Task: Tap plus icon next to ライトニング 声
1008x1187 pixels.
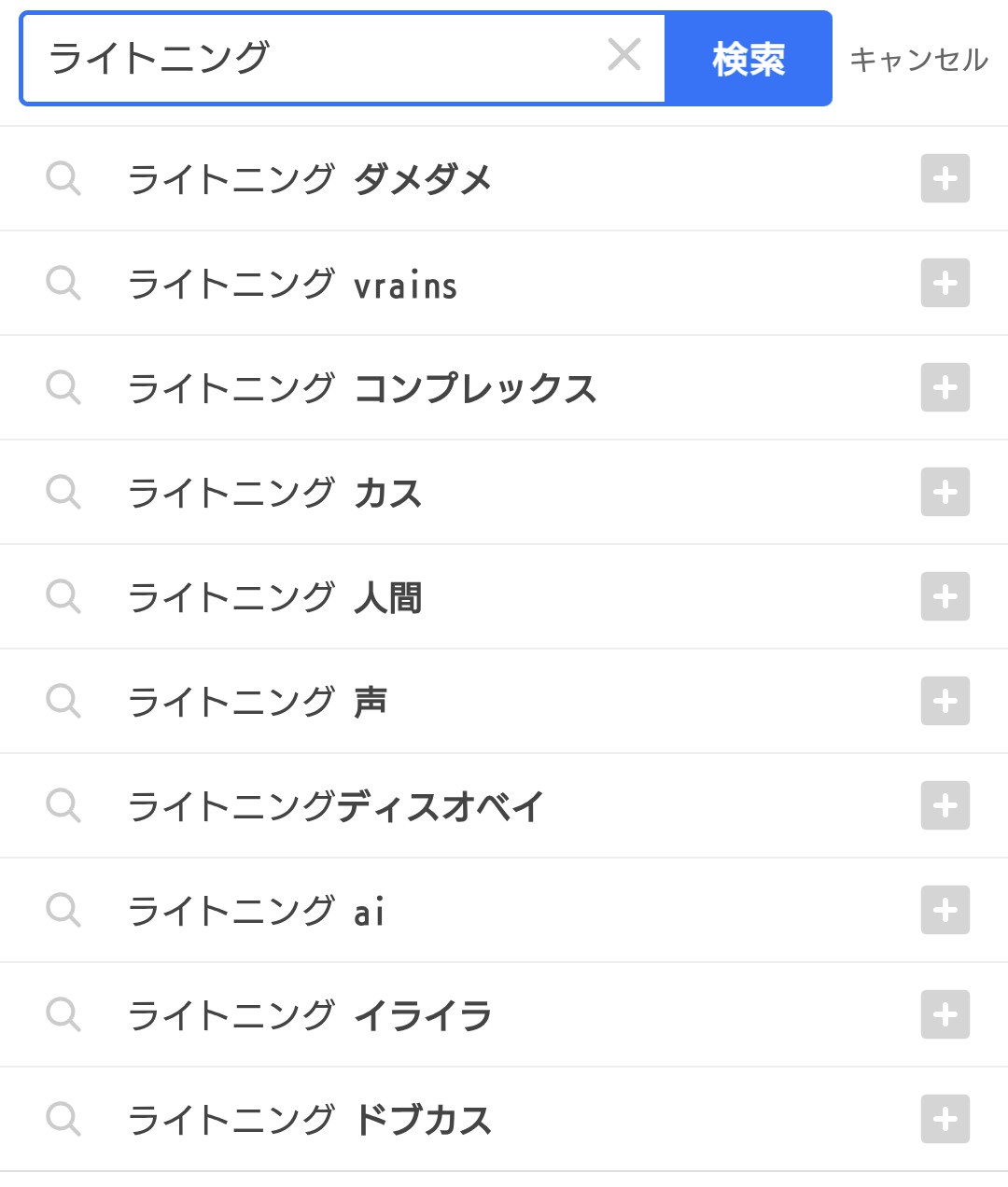Action: click(945, 701)
